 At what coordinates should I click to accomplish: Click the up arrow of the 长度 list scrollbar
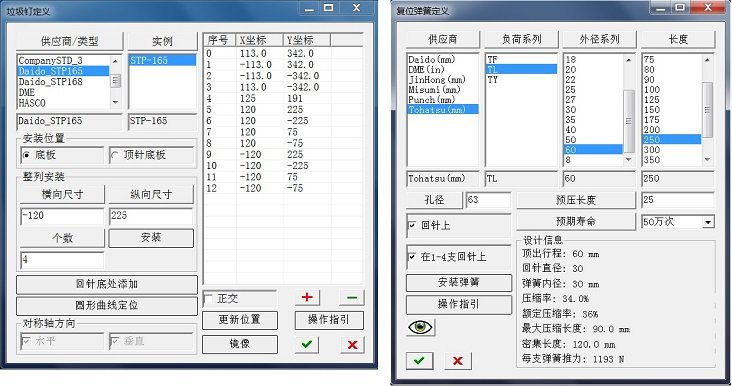(x=707, y=60)
